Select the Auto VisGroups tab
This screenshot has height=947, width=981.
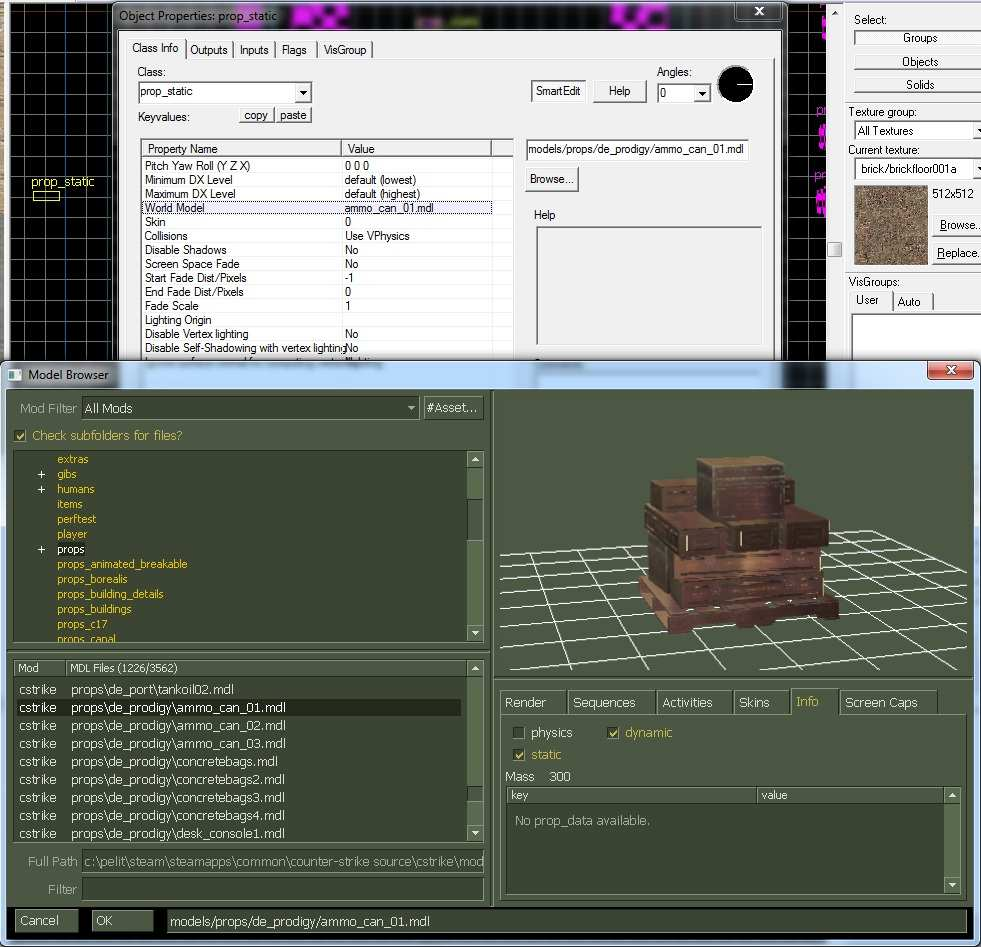click(912, 301)
